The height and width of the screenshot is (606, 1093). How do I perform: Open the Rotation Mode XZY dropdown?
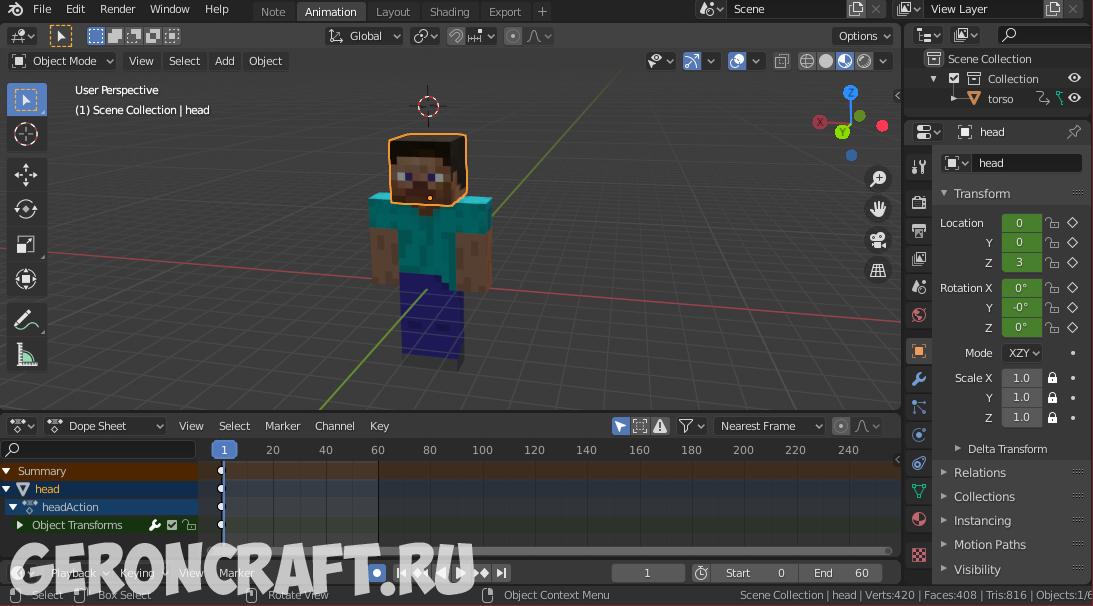(1024, 353)
